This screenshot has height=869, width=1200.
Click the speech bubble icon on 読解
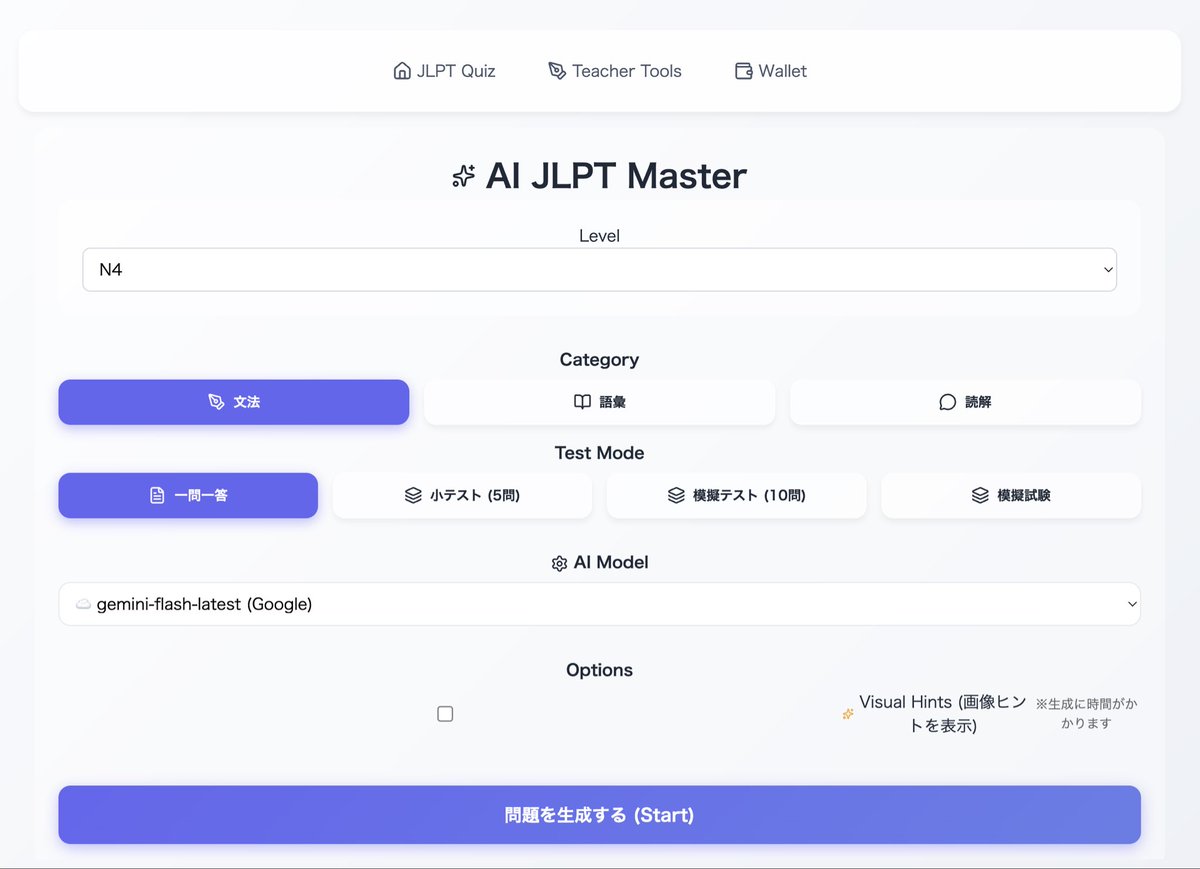coord(948,402)
